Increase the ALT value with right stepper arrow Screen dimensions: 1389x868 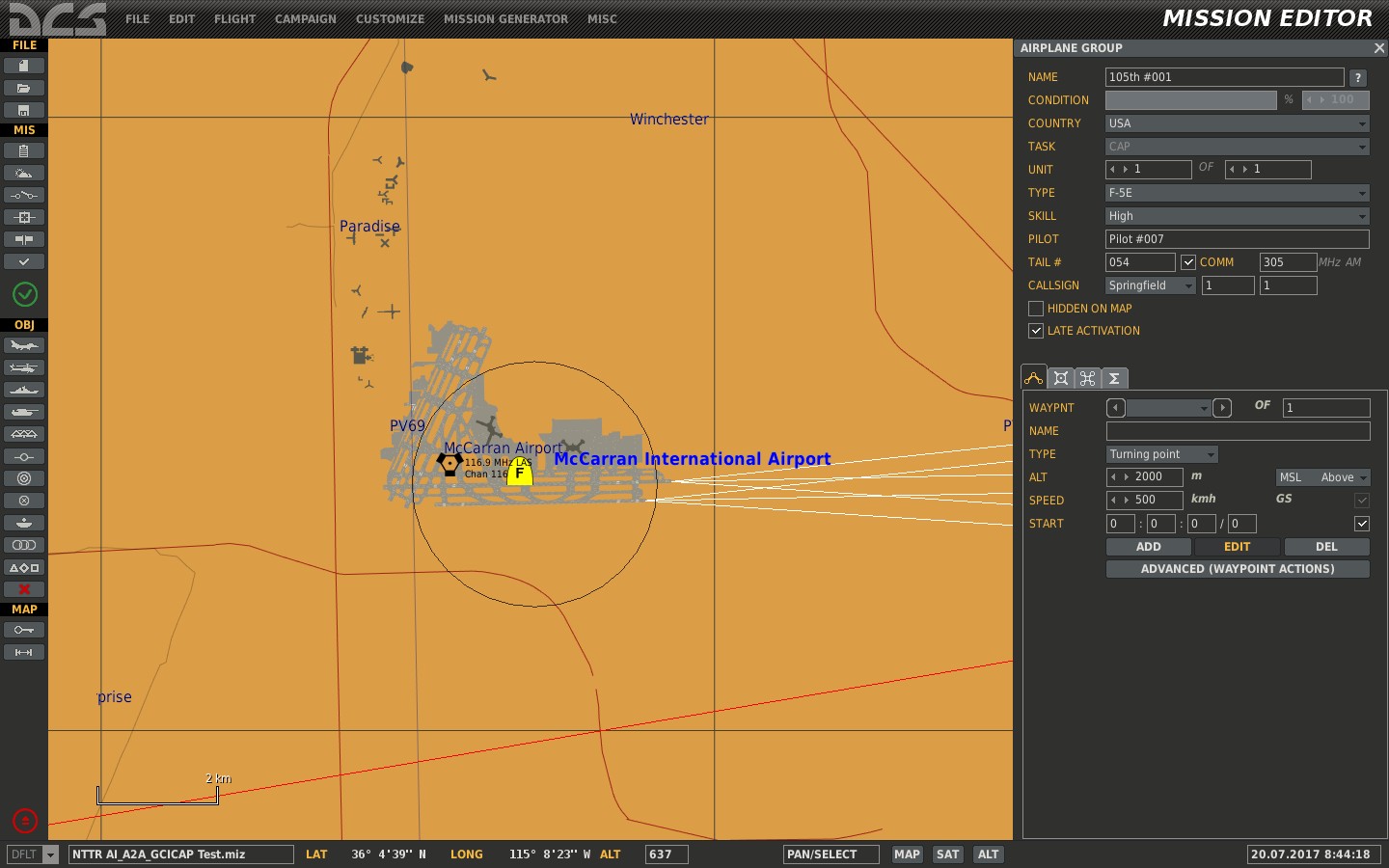[x=1129, y=476]
